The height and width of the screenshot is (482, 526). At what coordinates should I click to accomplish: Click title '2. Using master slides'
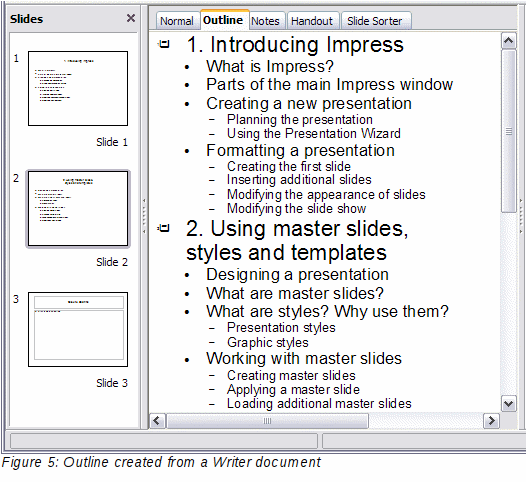pyautogui.click(x=297, y=240)
